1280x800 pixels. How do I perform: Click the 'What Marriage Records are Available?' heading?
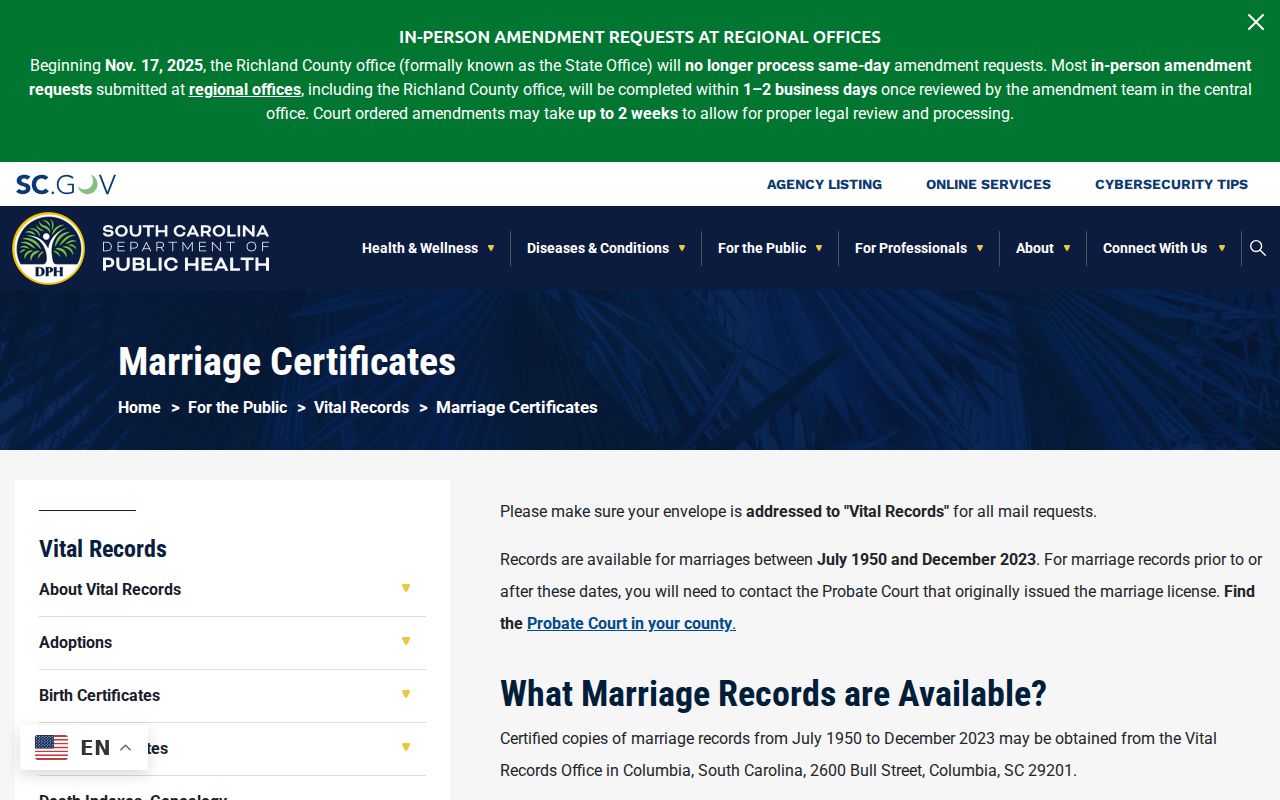(773, 693)
